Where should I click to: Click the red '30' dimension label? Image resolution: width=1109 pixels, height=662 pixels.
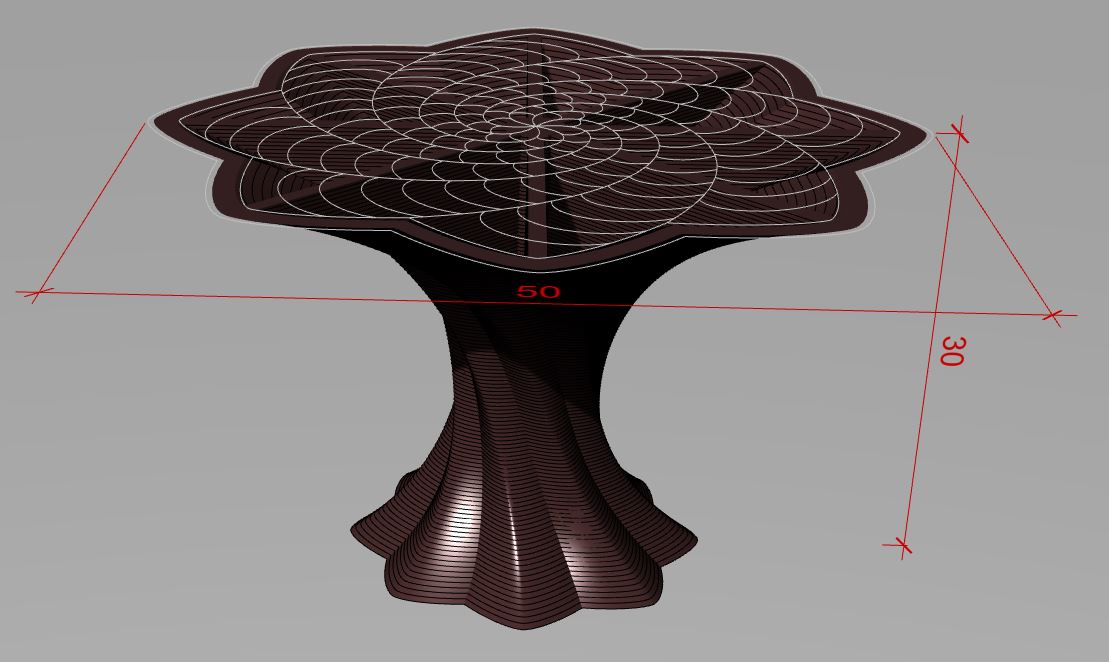(x=952, y=351)
